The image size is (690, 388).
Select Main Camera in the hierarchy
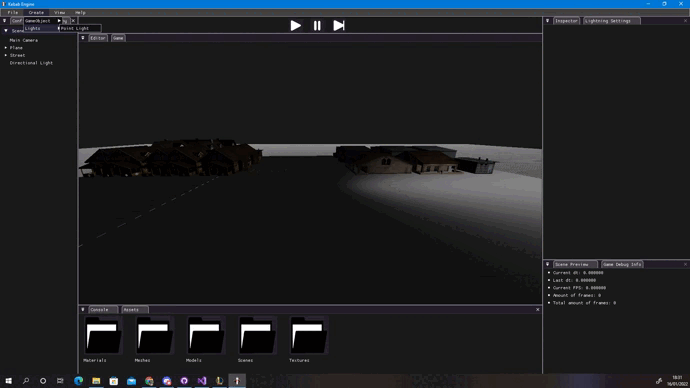click(24, 40)
